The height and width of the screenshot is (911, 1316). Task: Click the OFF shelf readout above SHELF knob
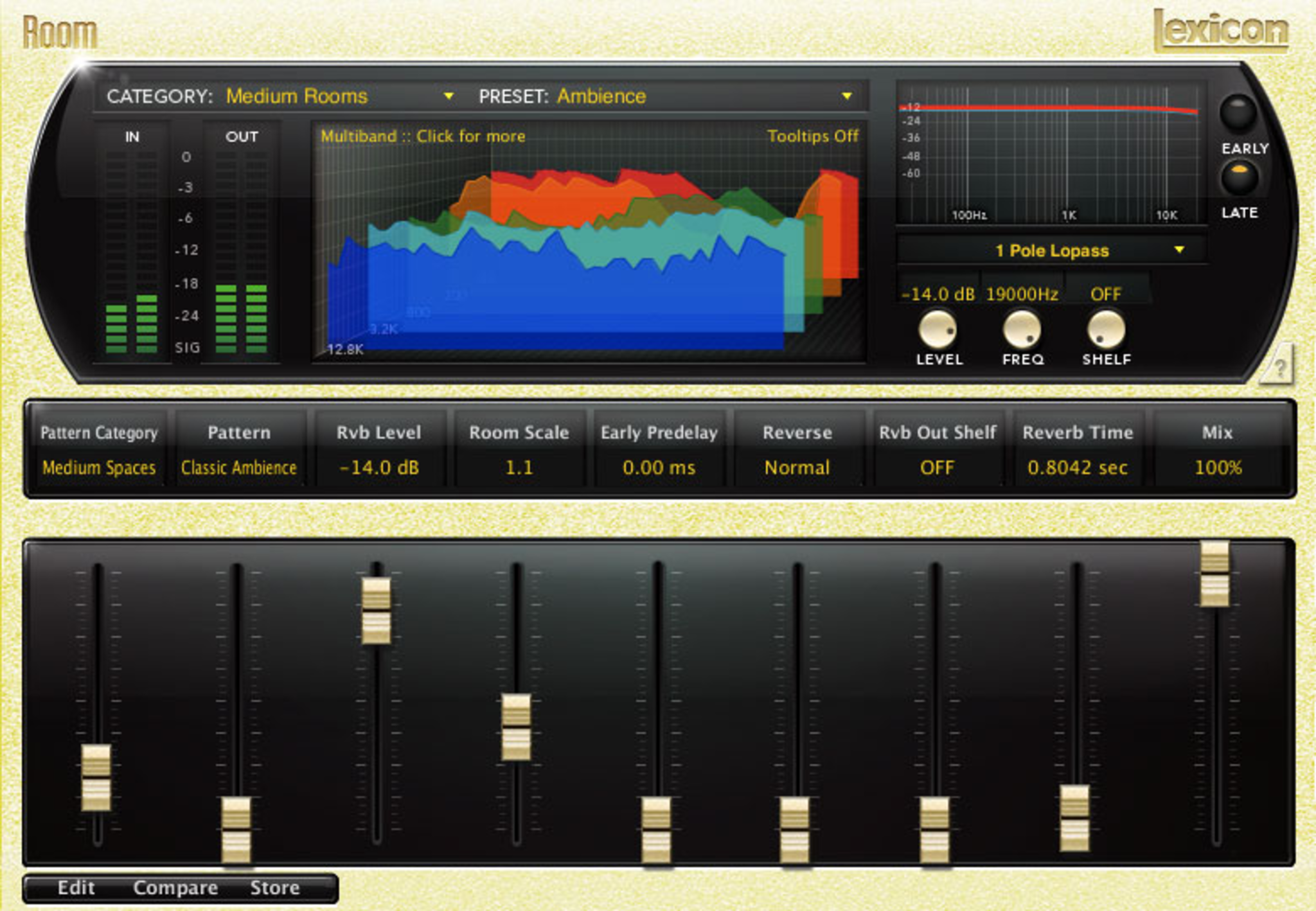tap(1105, 294)
